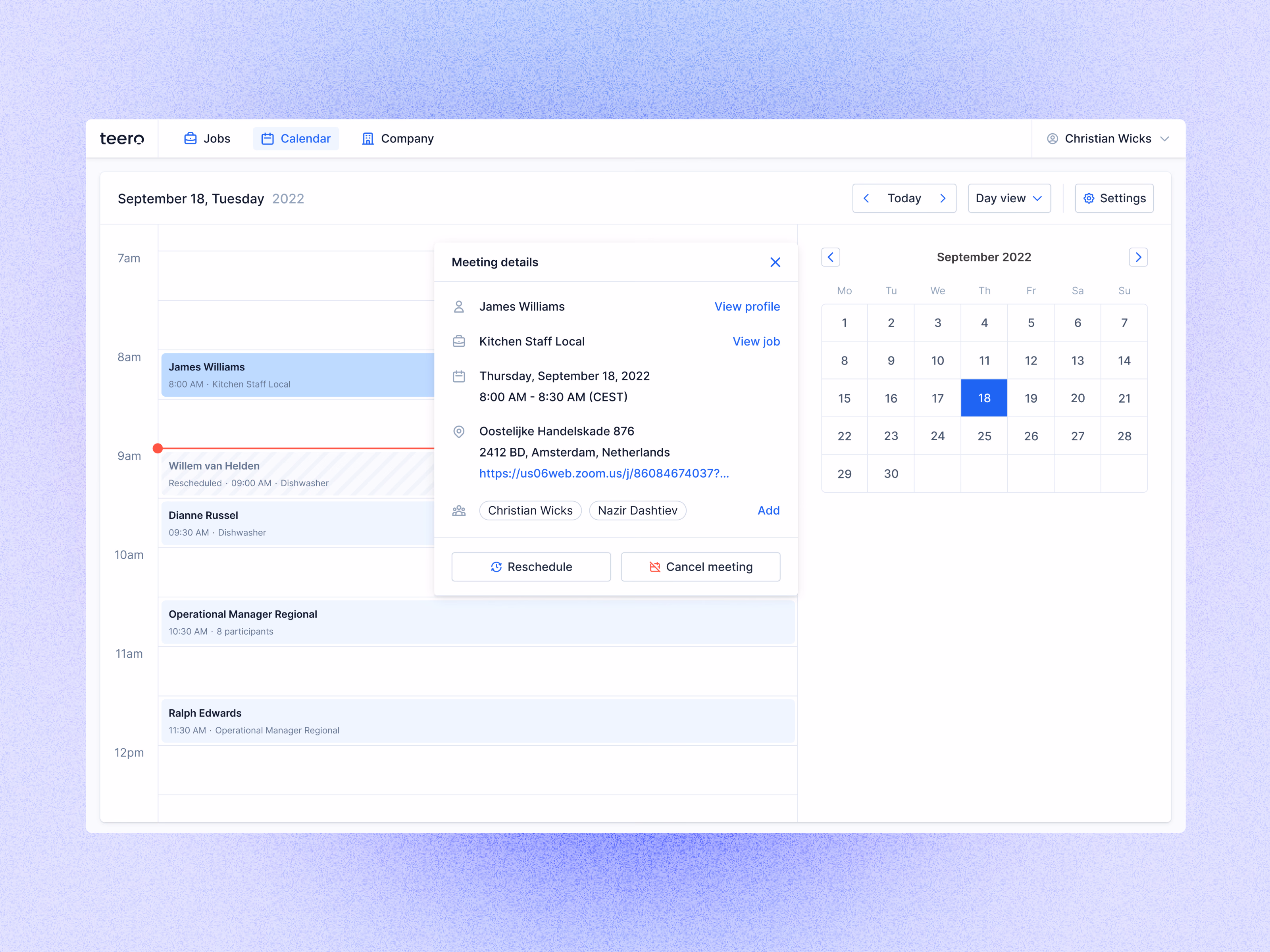This screenshot has width=1270, height=952.
Task: Reschedule the meeting
Action: (x=531, y=566)
